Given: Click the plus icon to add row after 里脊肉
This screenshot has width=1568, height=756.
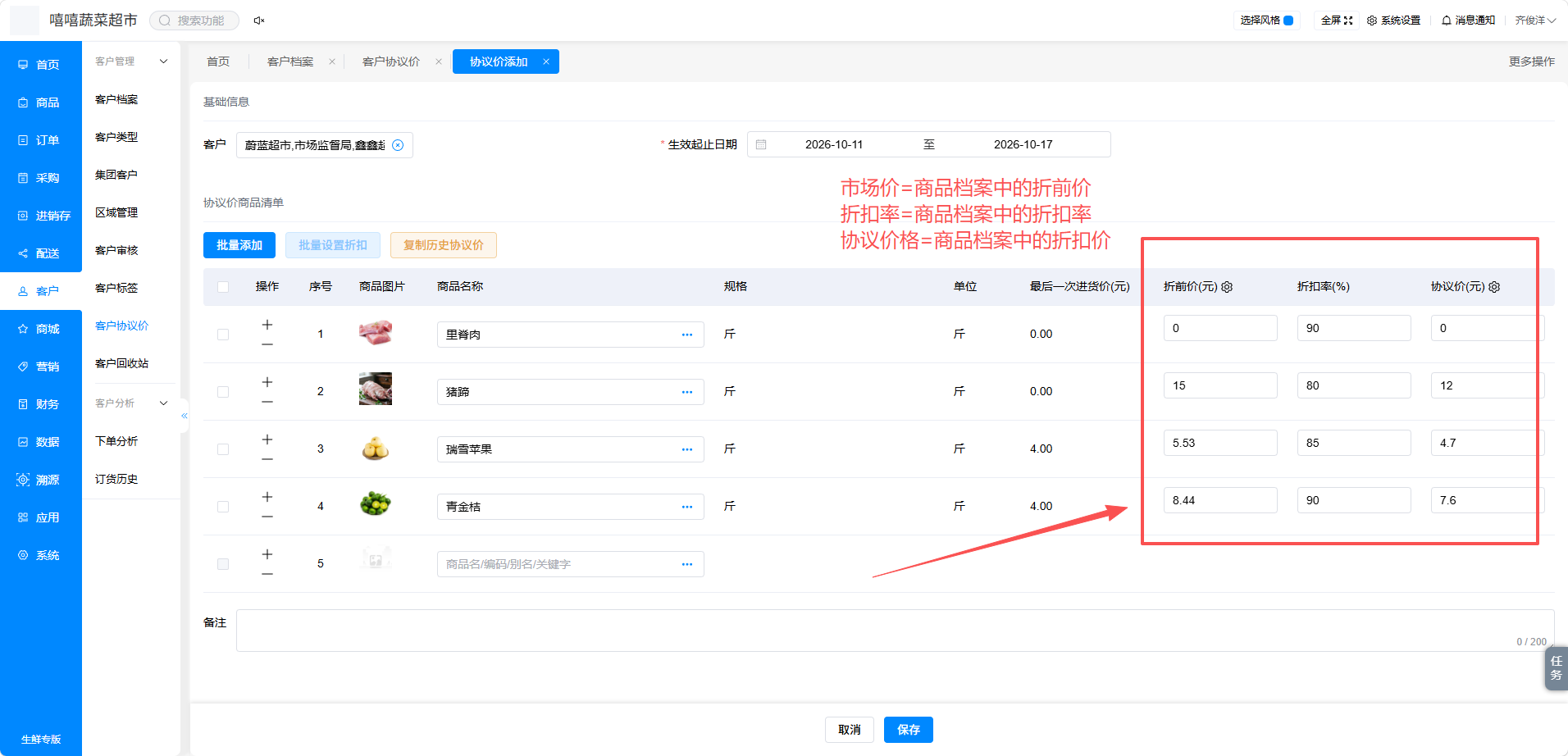Looking at the screenshot, I should tap(267, 325).
